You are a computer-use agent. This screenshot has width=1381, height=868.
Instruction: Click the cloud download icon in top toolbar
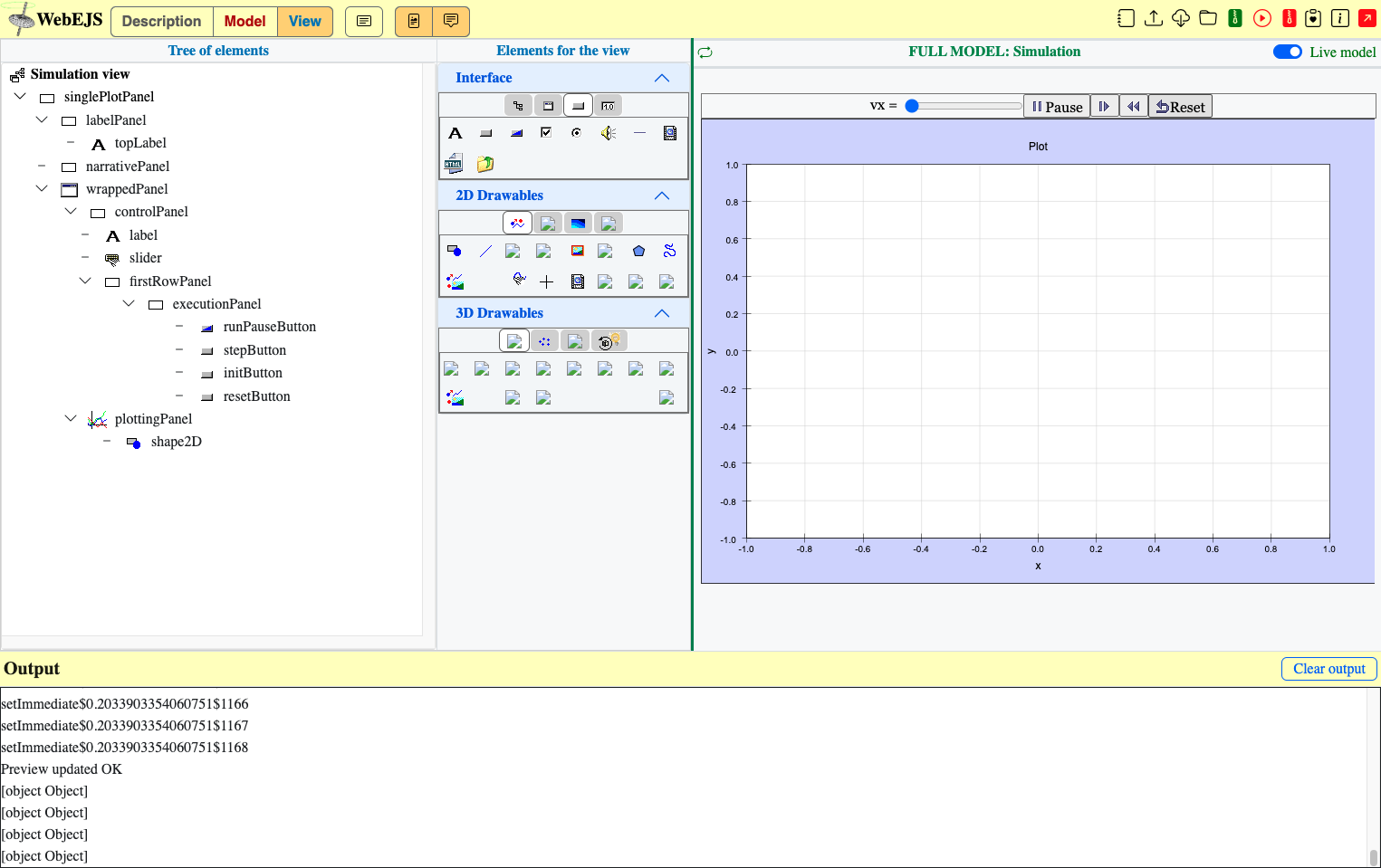coord(1181,18)
